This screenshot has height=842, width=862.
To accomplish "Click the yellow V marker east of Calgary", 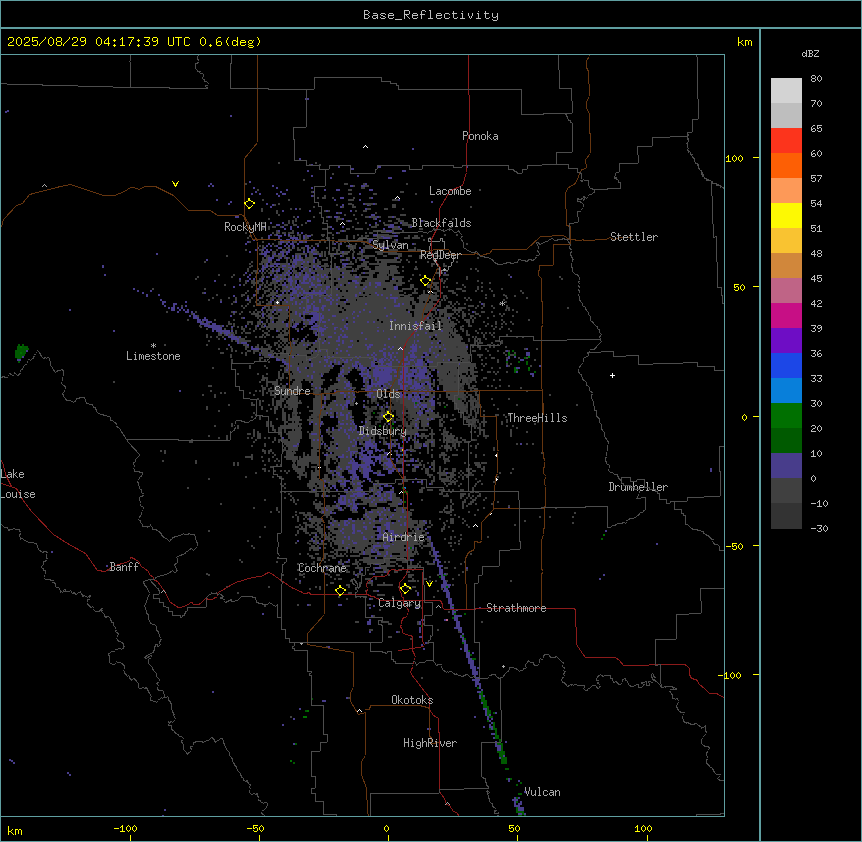I will point(429,584).
